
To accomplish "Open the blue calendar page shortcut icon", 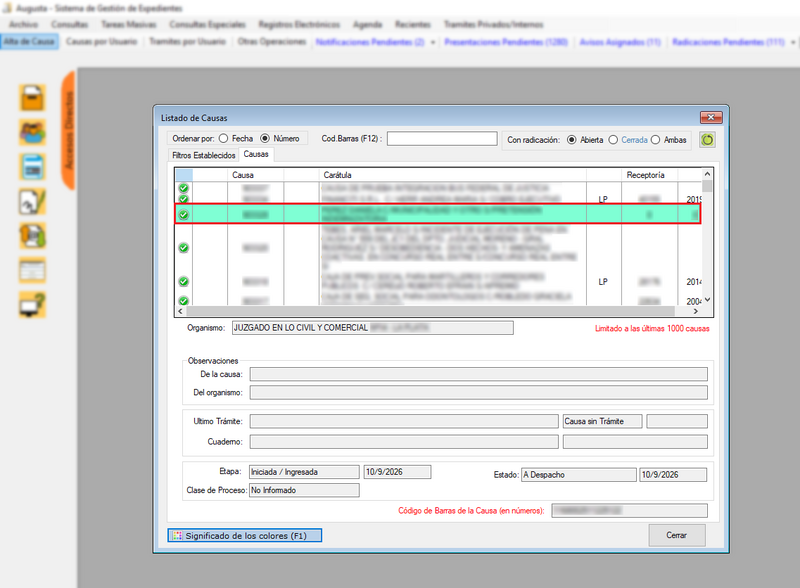I will [x=32, y=167].
